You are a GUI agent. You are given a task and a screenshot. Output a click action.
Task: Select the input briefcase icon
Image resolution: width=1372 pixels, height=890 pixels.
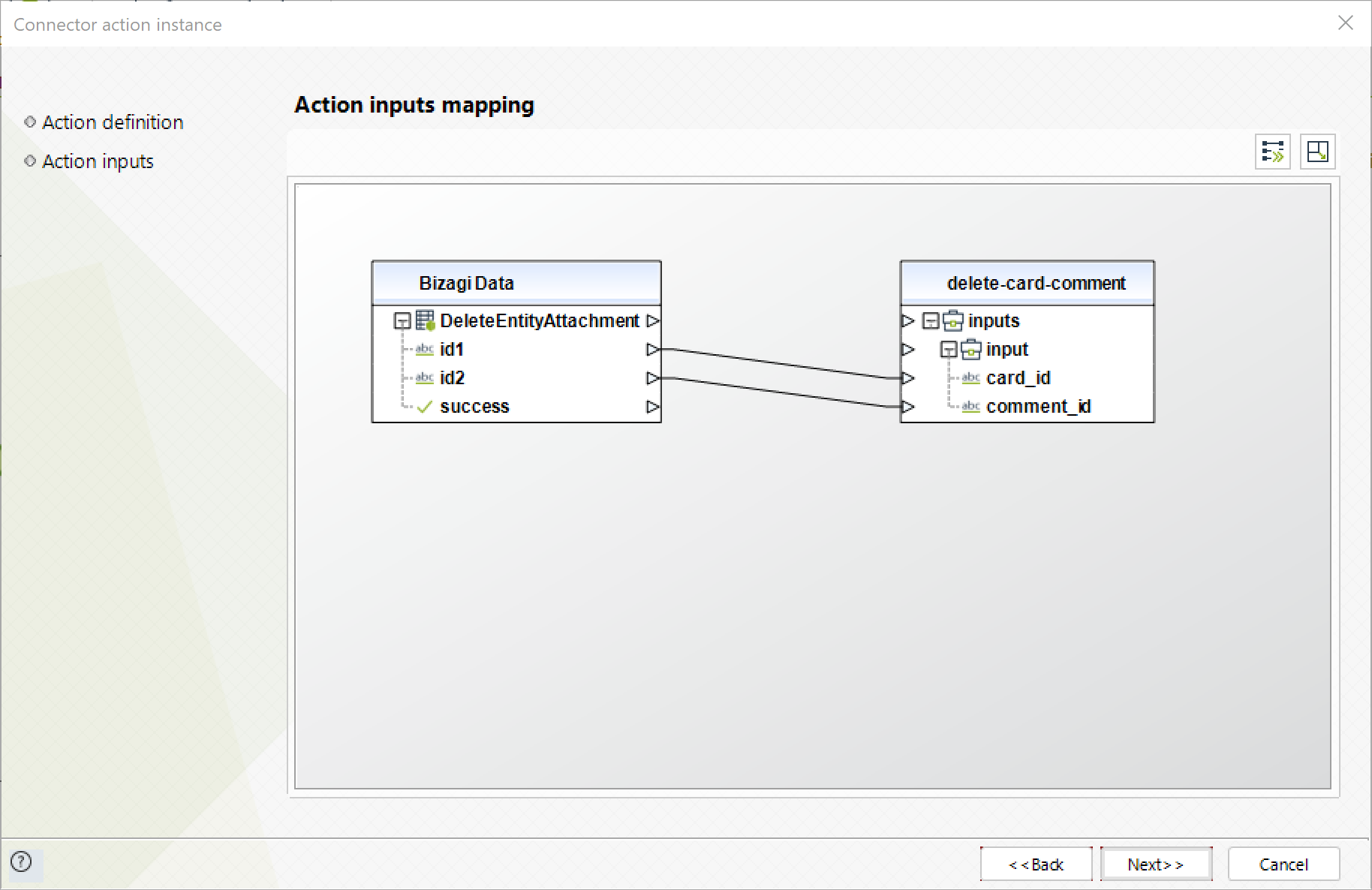point(971,350)
